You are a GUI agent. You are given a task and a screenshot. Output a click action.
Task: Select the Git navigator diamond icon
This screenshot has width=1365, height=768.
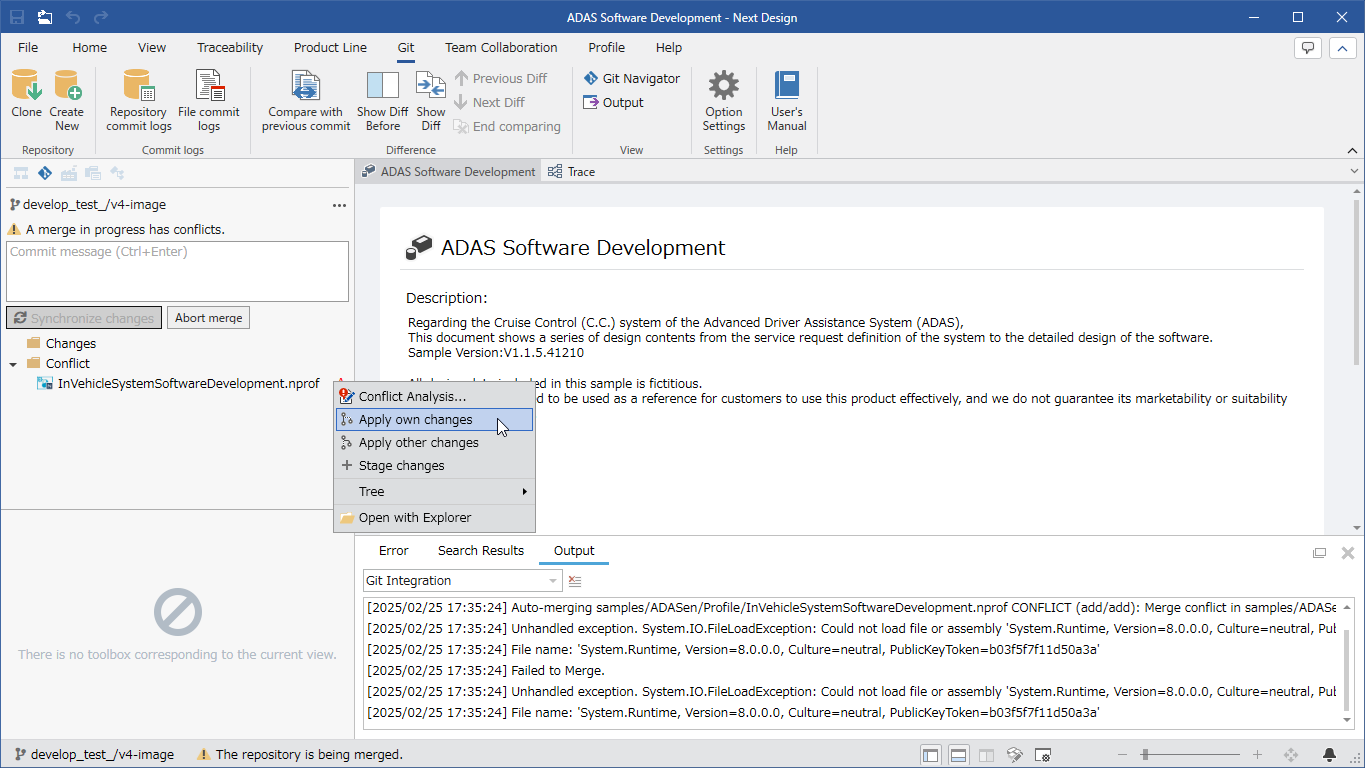tap(44, 173)
